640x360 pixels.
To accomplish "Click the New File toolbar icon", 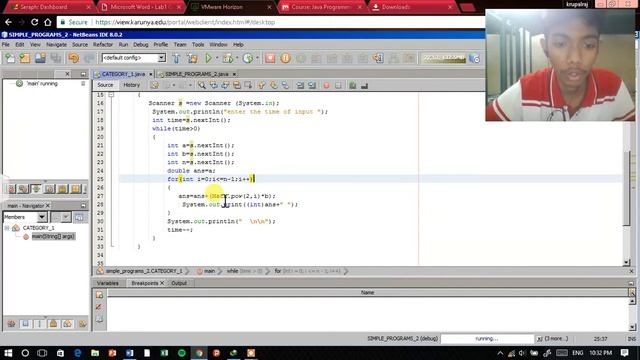I will click(x=10, y=58).
